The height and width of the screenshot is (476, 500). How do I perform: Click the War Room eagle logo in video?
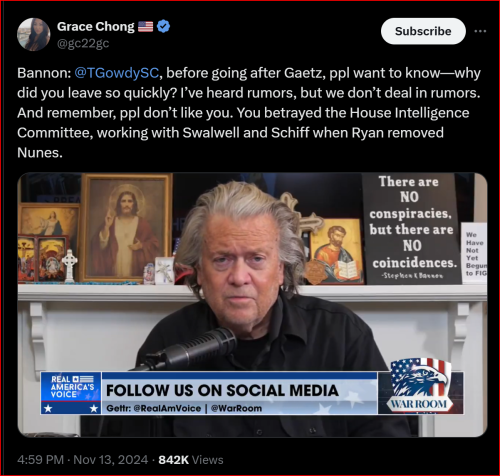coord(421,386)
